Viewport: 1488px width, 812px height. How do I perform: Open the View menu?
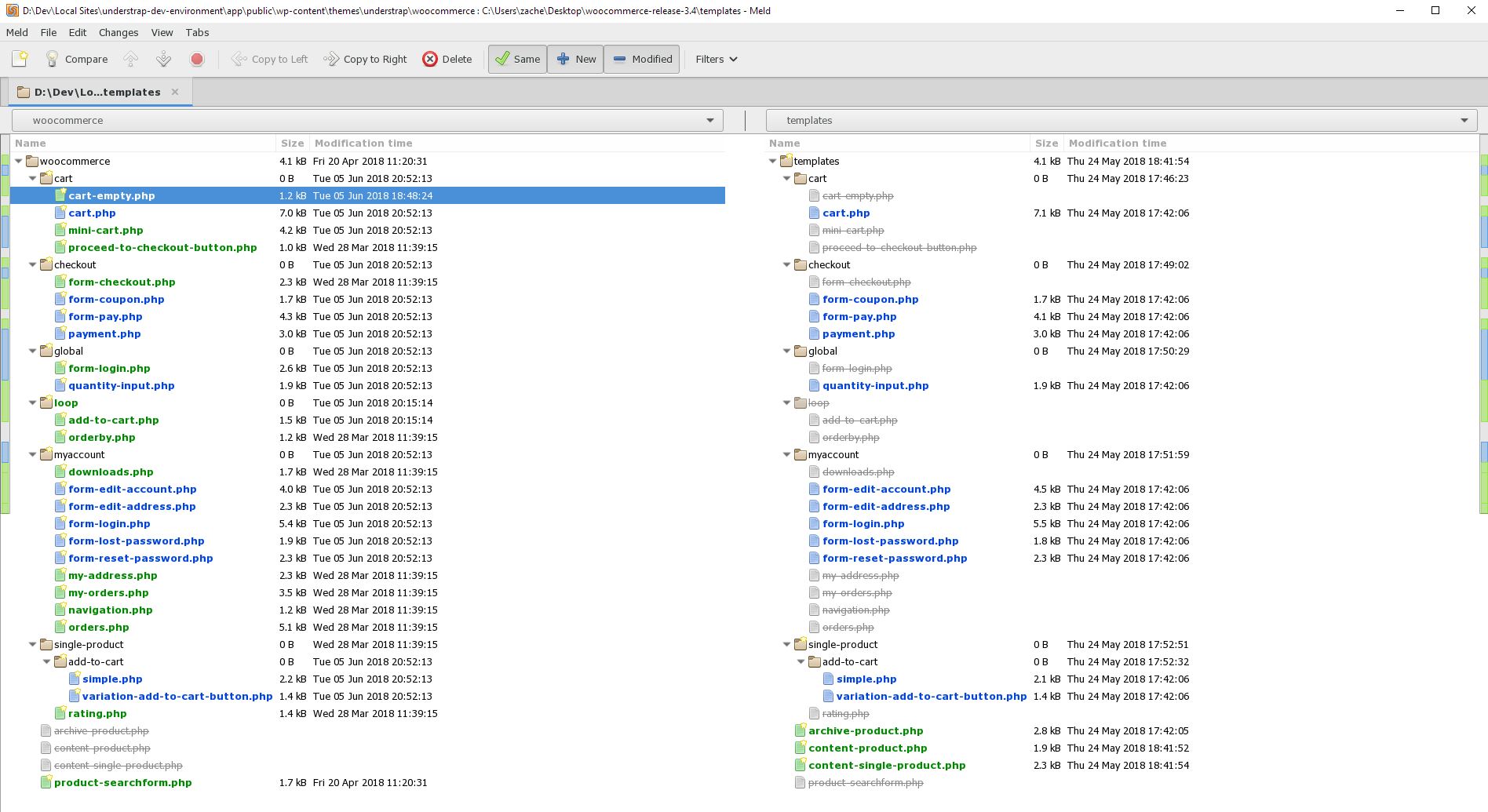(x=162, y=32)
